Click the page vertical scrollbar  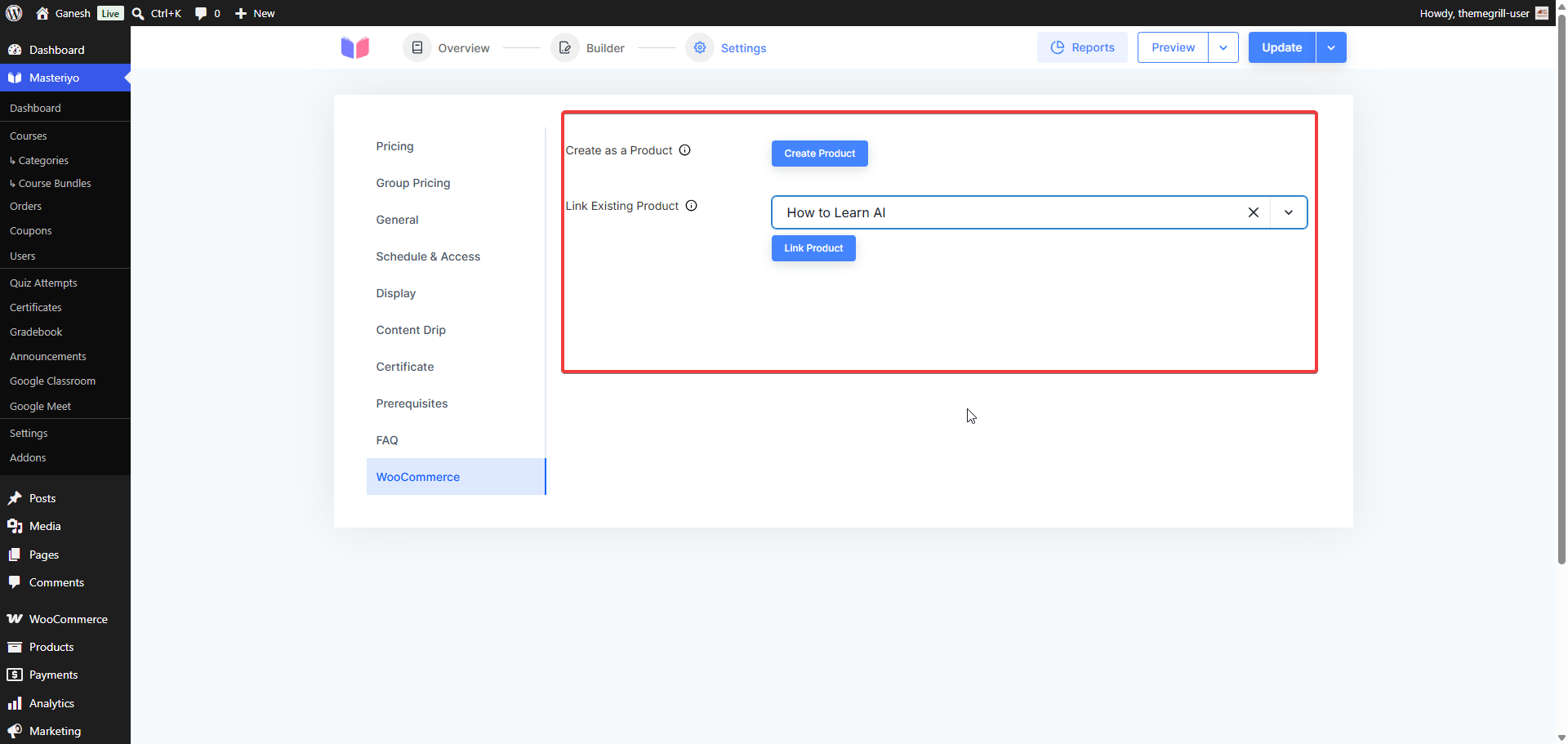(1561, 290)
